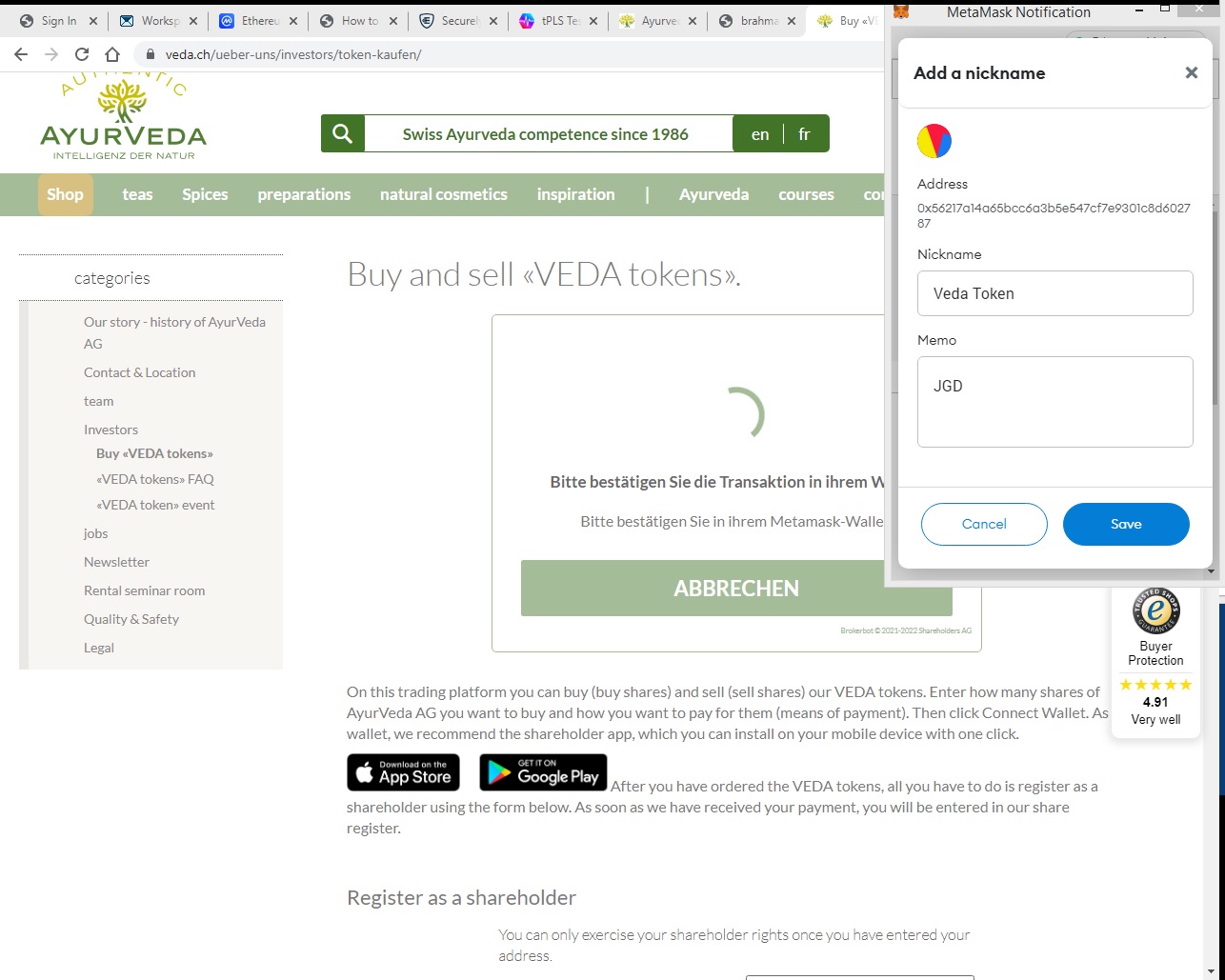Open the Shop menu item
This screenshot has width=1225, height=980.
click(x=65, y=194)
